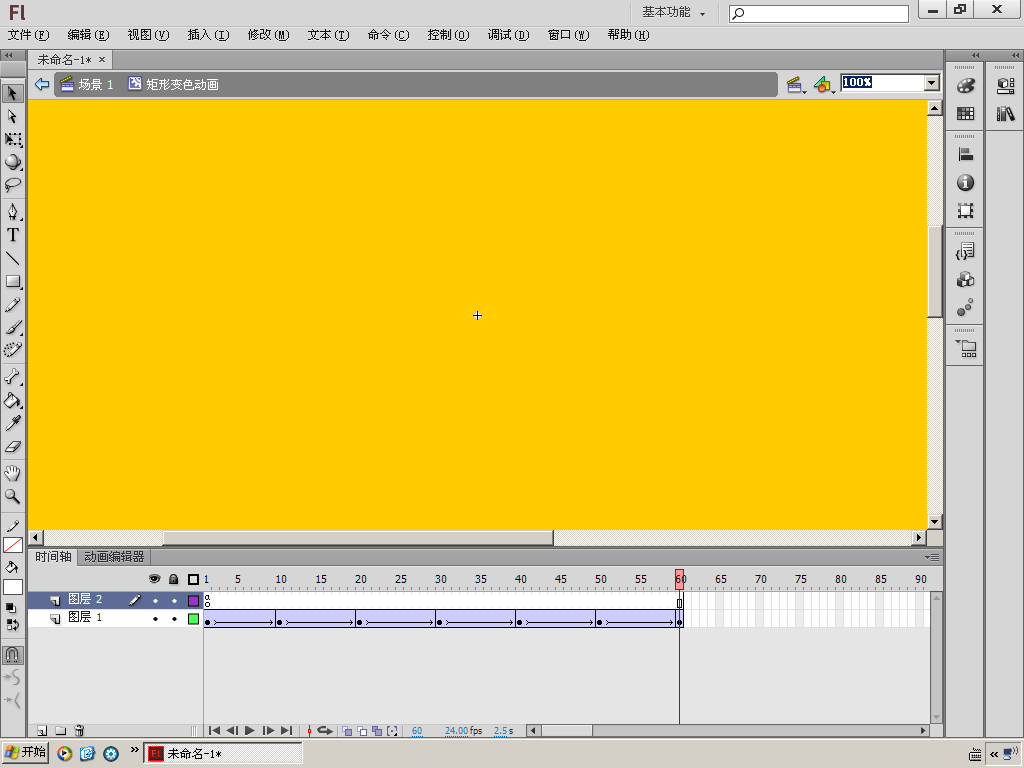
Task: Go to the first frame
Action: tap(214, 731)
